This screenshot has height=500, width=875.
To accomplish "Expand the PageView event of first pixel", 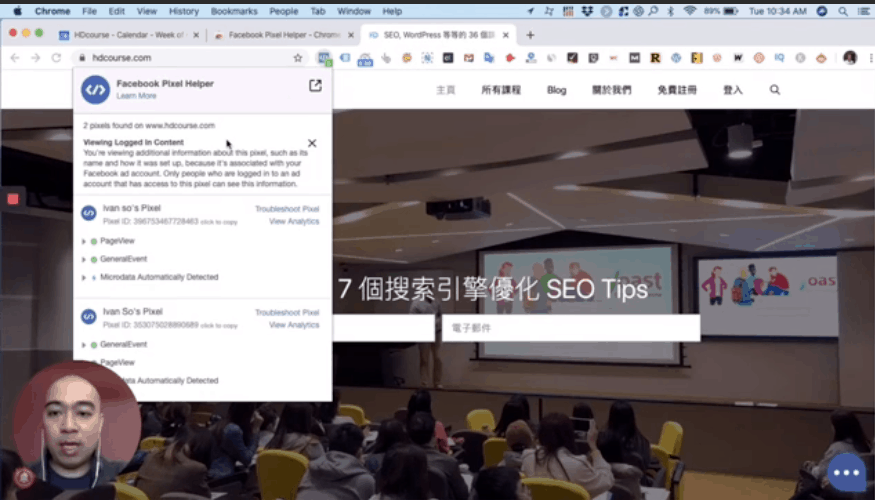I will (84, 242).
